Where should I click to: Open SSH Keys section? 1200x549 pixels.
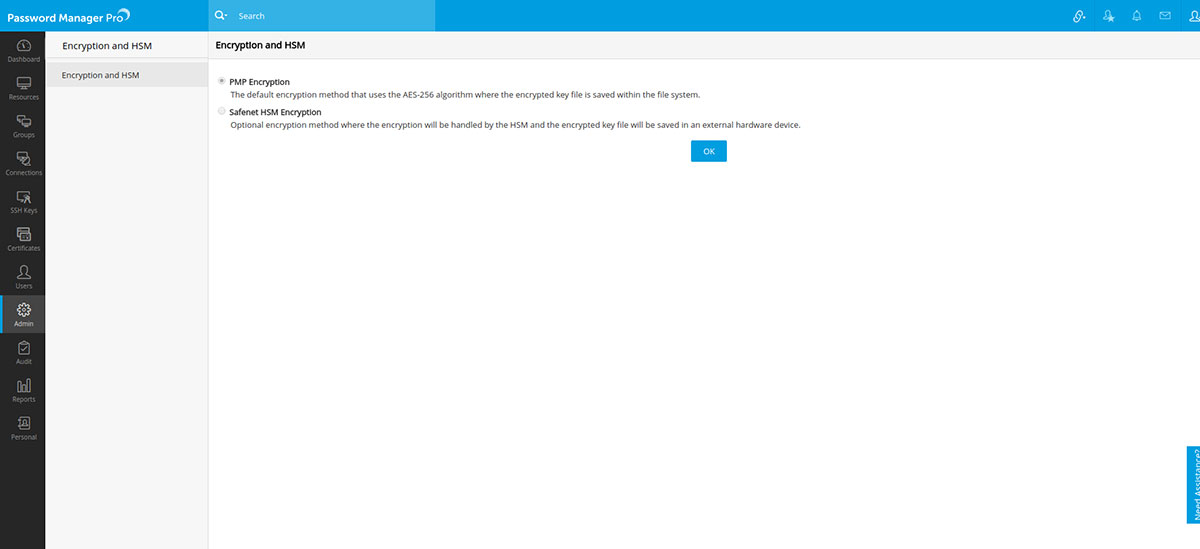(x=23, y=202)
